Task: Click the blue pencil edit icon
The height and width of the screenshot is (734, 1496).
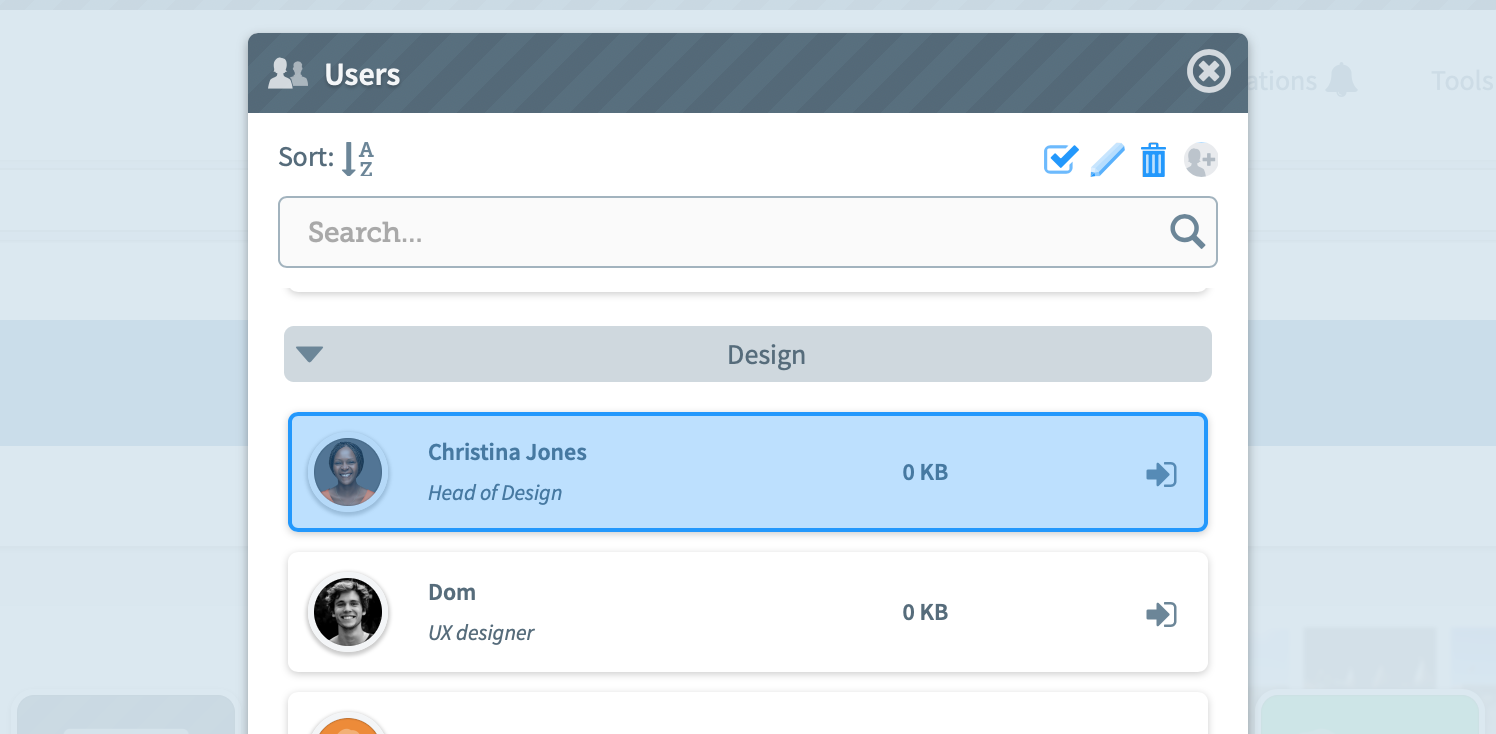Action: tap(1107, 160)
